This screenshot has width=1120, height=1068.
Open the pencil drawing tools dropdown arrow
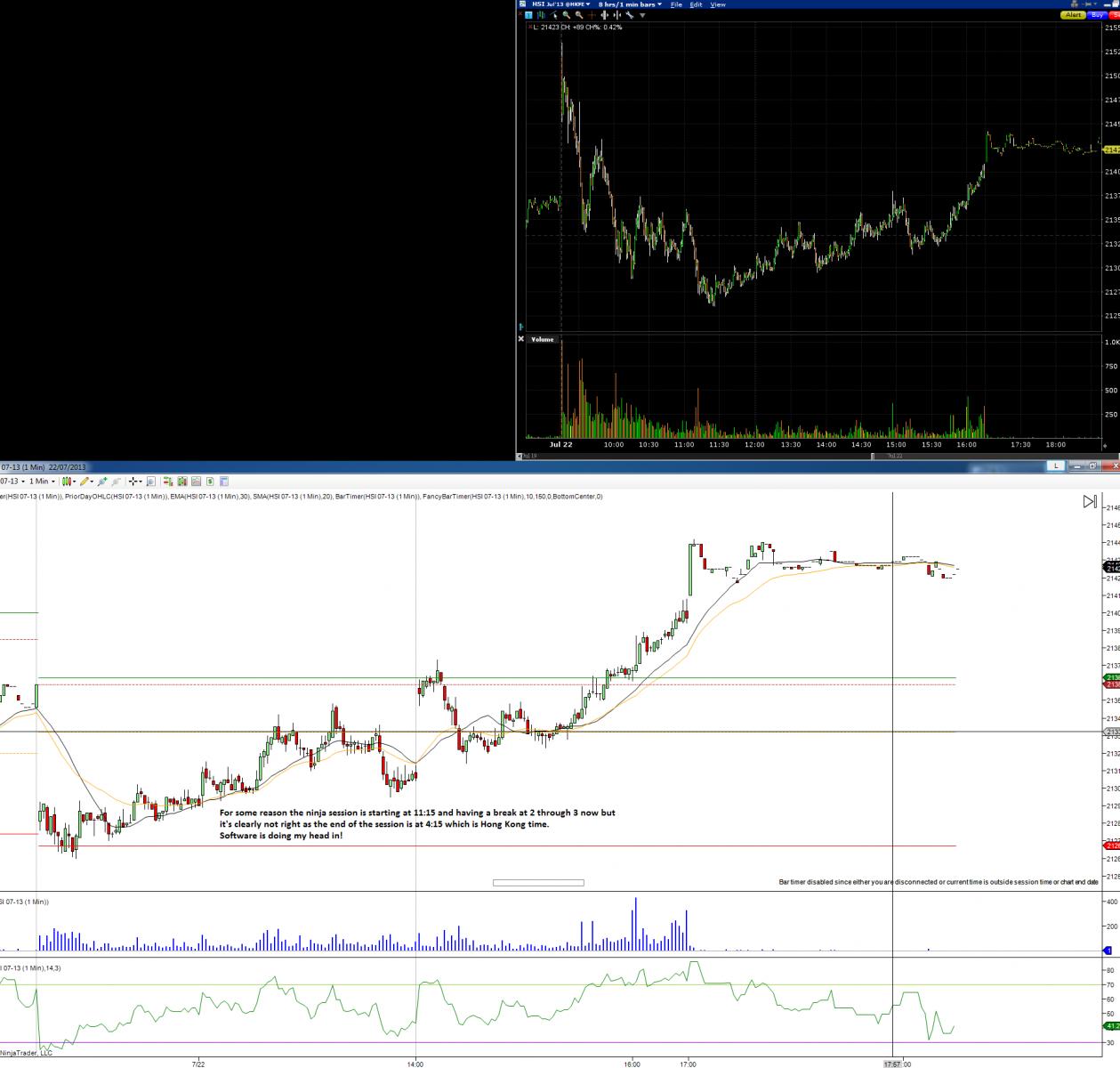[x=92, y=481]
